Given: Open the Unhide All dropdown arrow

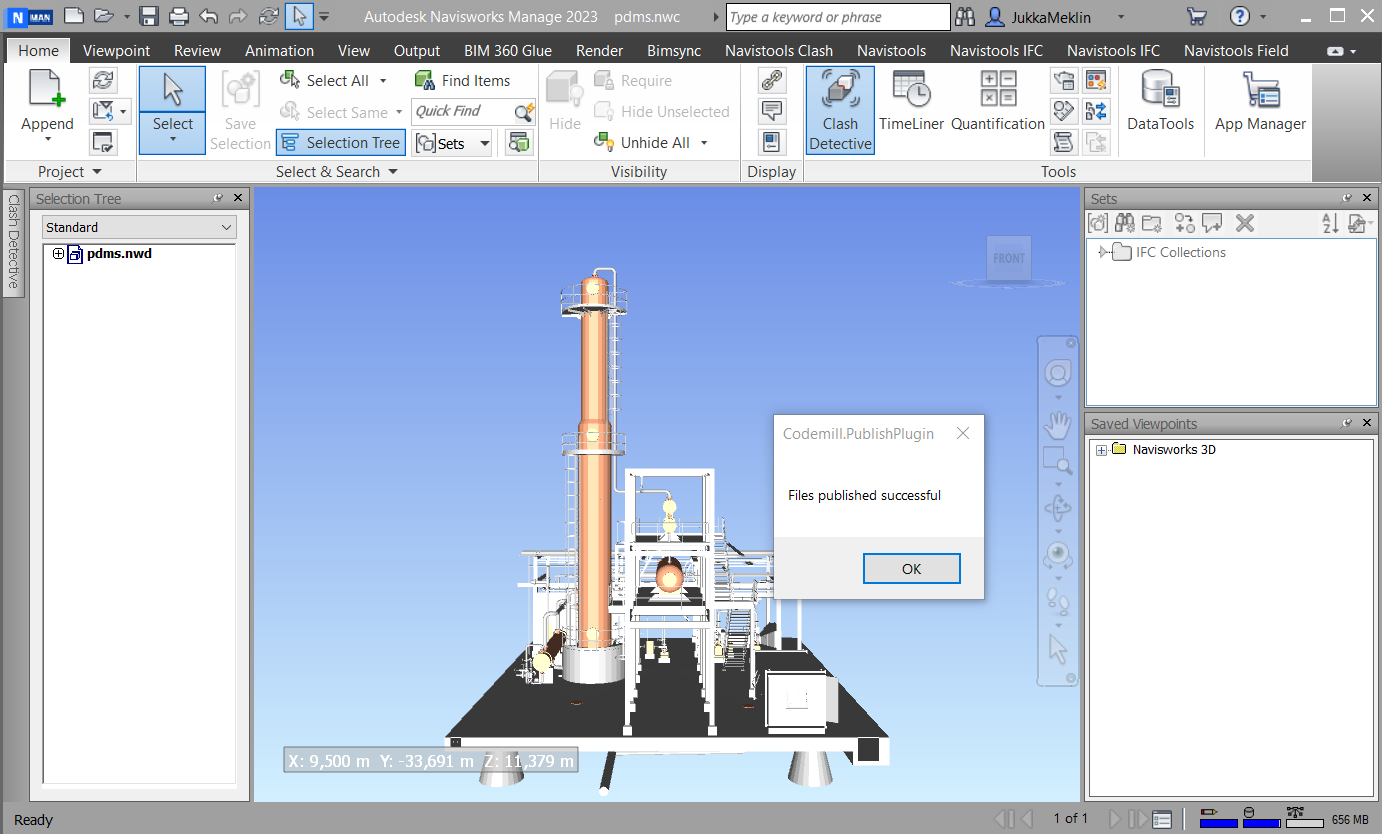Looking at the screenshot, I should [x=704, y=143].
